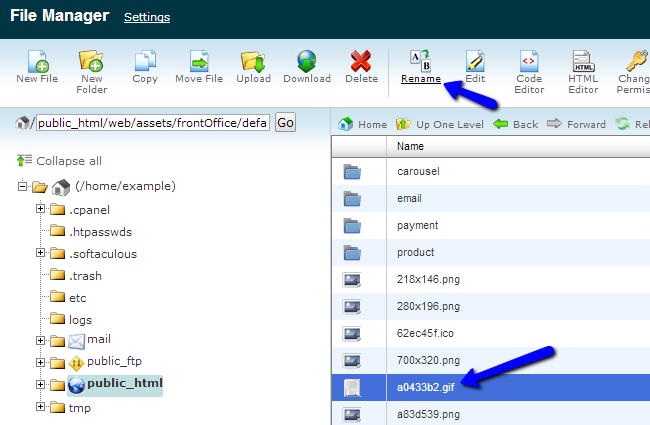
Task: Select the email folder name
Action: pos(409,198)
